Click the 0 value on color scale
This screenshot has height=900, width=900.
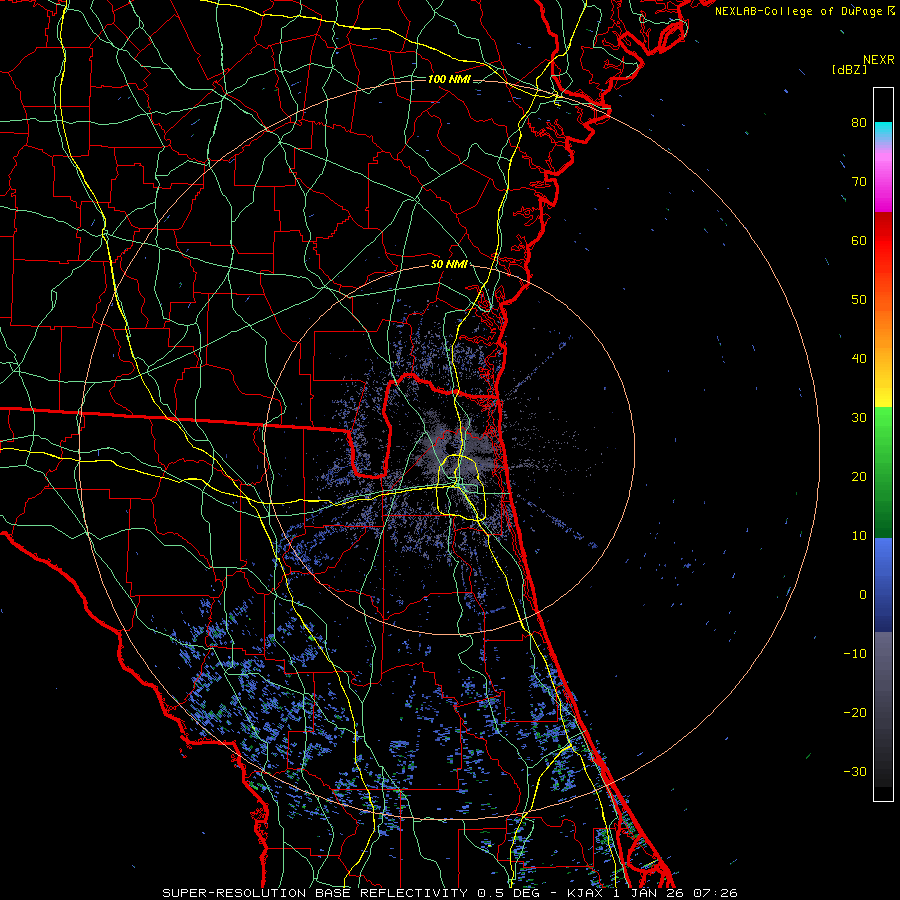[x=863, y=595]
